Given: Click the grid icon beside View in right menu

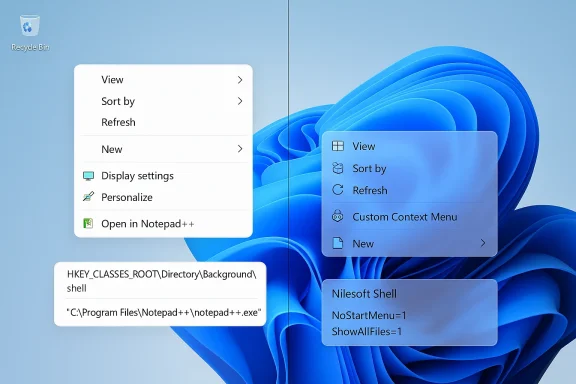Looking at the screenshot, I should (x=338, y=146).
